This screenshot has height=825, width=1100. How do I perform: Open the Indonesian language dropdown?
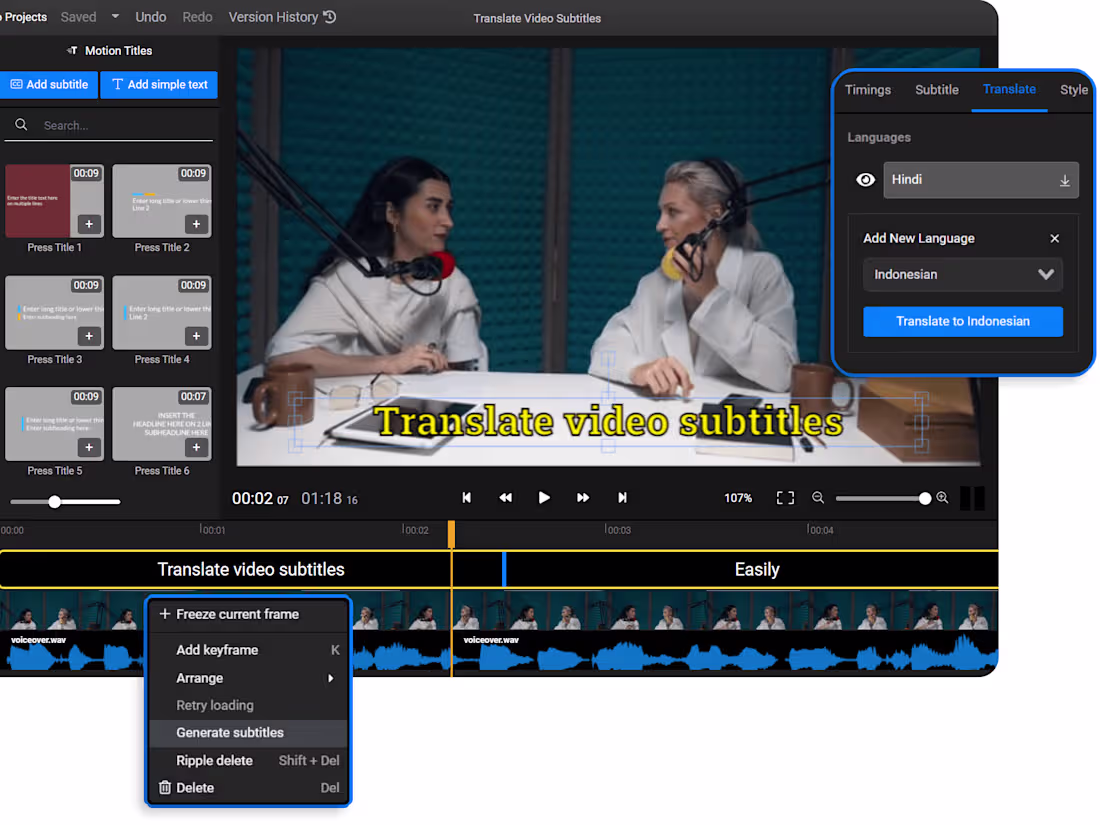[x=962, y=273]
